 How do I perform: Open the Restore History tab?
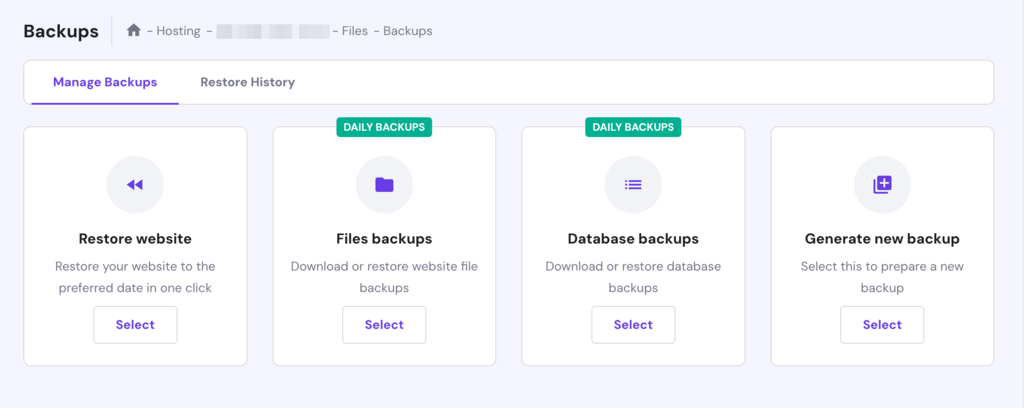click(x=247, y=82)
